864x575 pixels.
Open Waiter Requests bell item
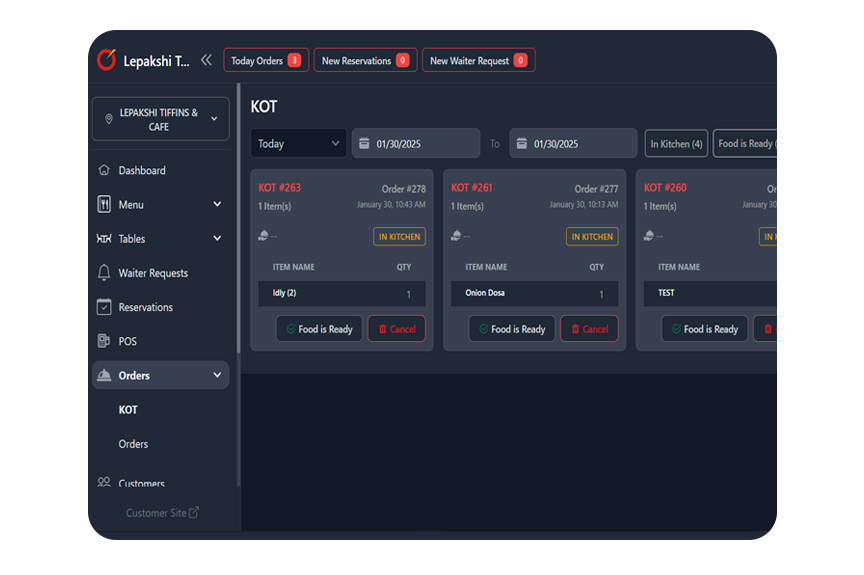click(x=152, y=273)
